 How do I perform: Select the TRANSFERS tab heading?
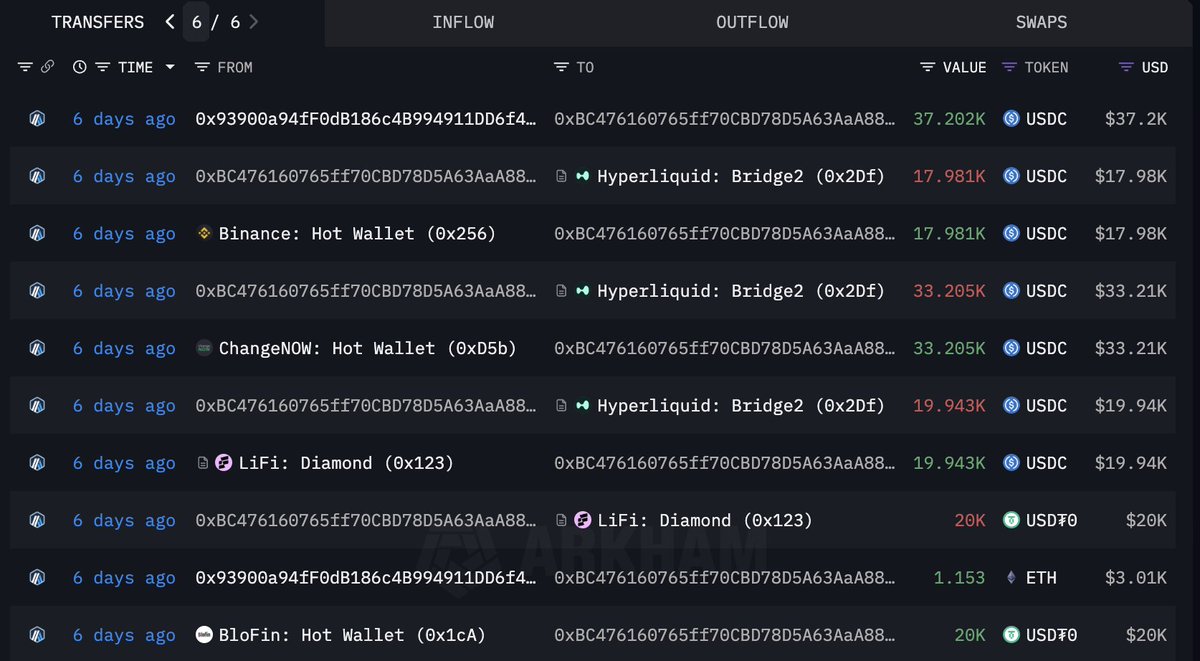click(98, 22)
